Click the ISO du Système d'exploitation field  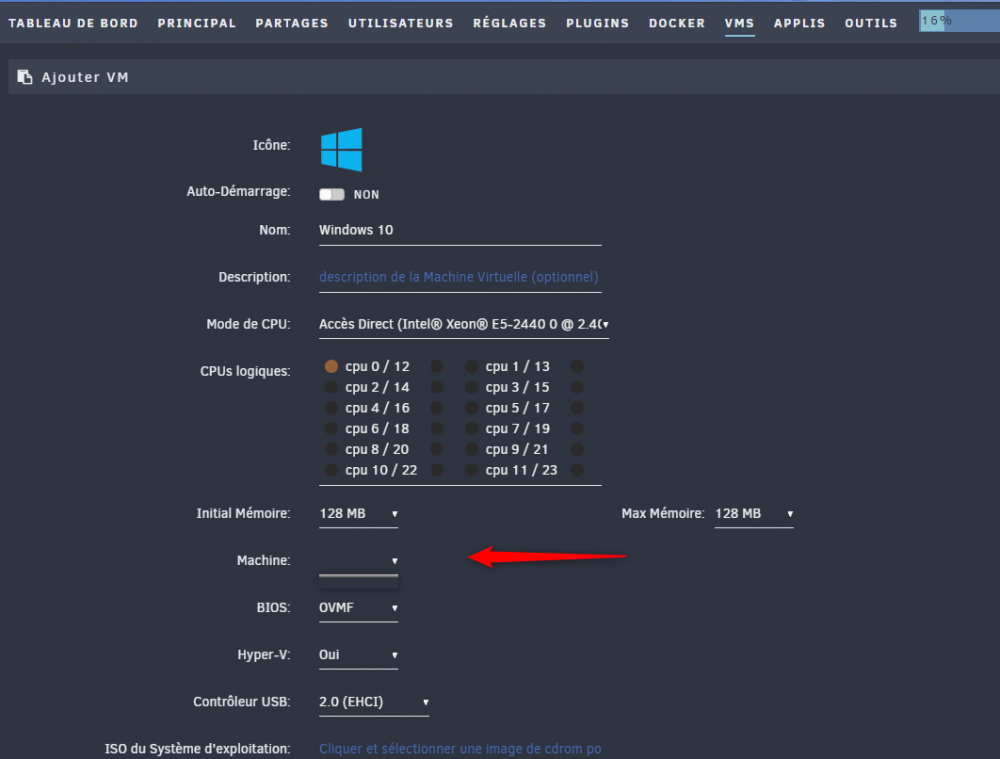click(x=460, y=749)
